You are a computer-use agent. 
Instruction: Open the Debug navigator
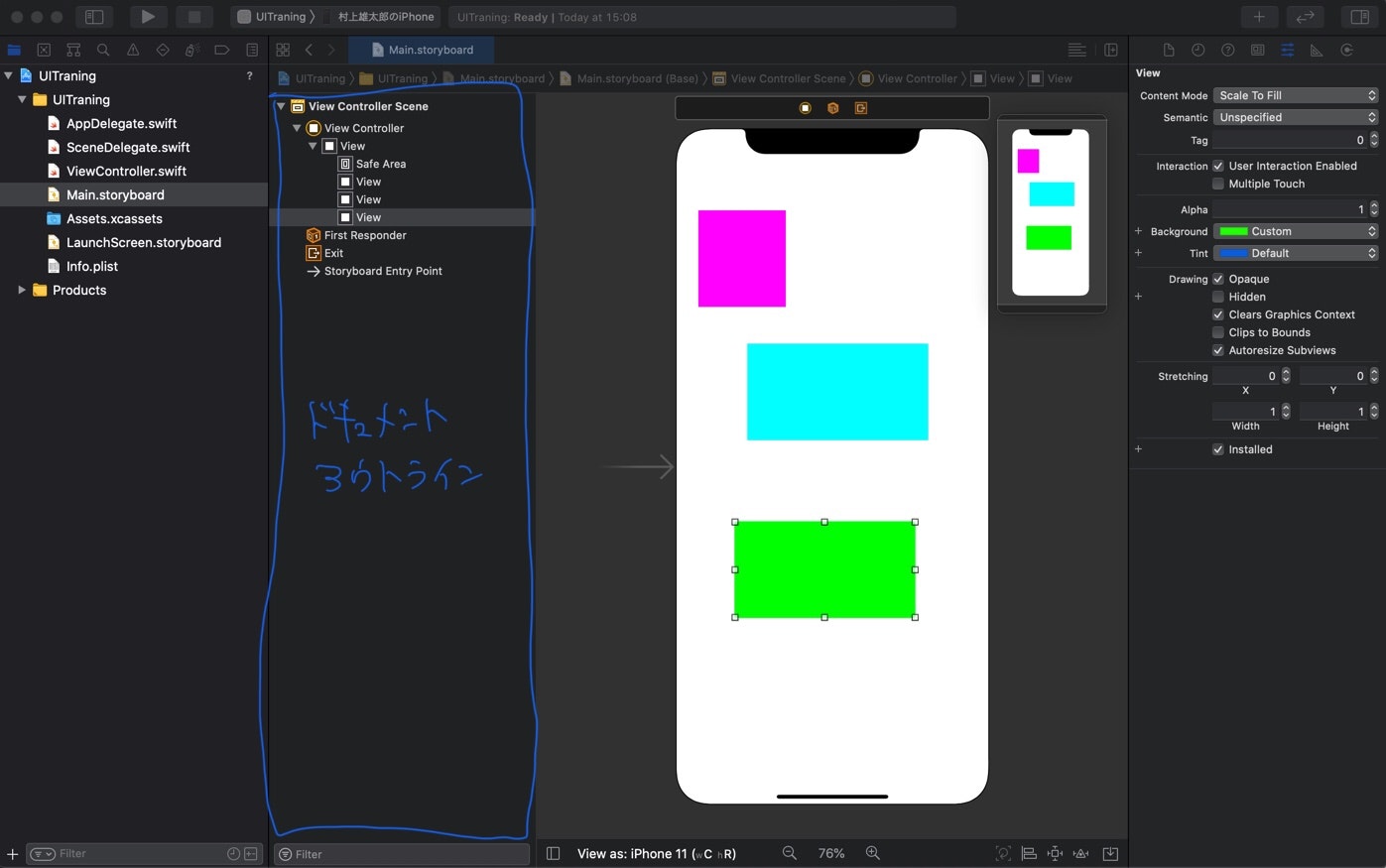192,50
